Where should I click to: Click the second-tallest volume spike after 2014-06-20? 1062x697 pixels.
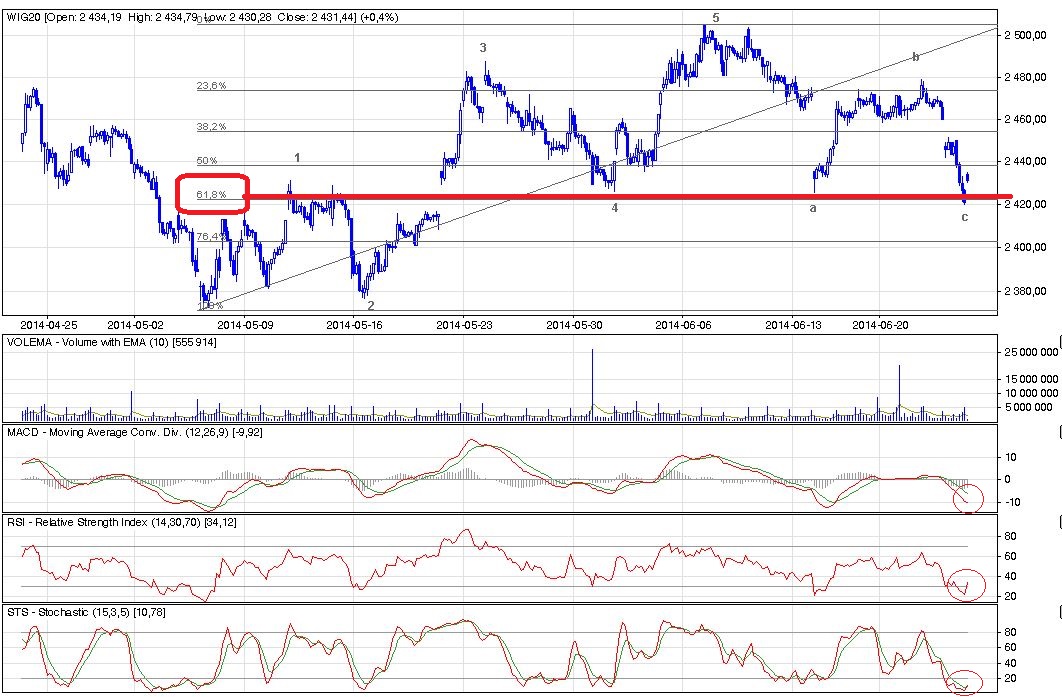coord(899,393)
